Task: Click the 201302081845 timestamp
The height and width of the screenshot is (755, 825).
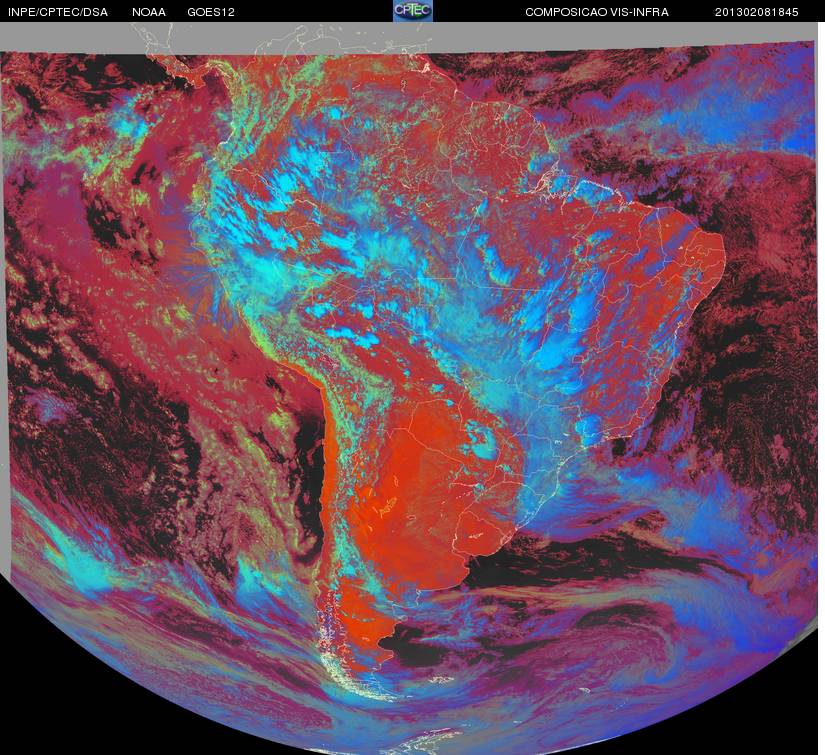Action: (757, 12)
